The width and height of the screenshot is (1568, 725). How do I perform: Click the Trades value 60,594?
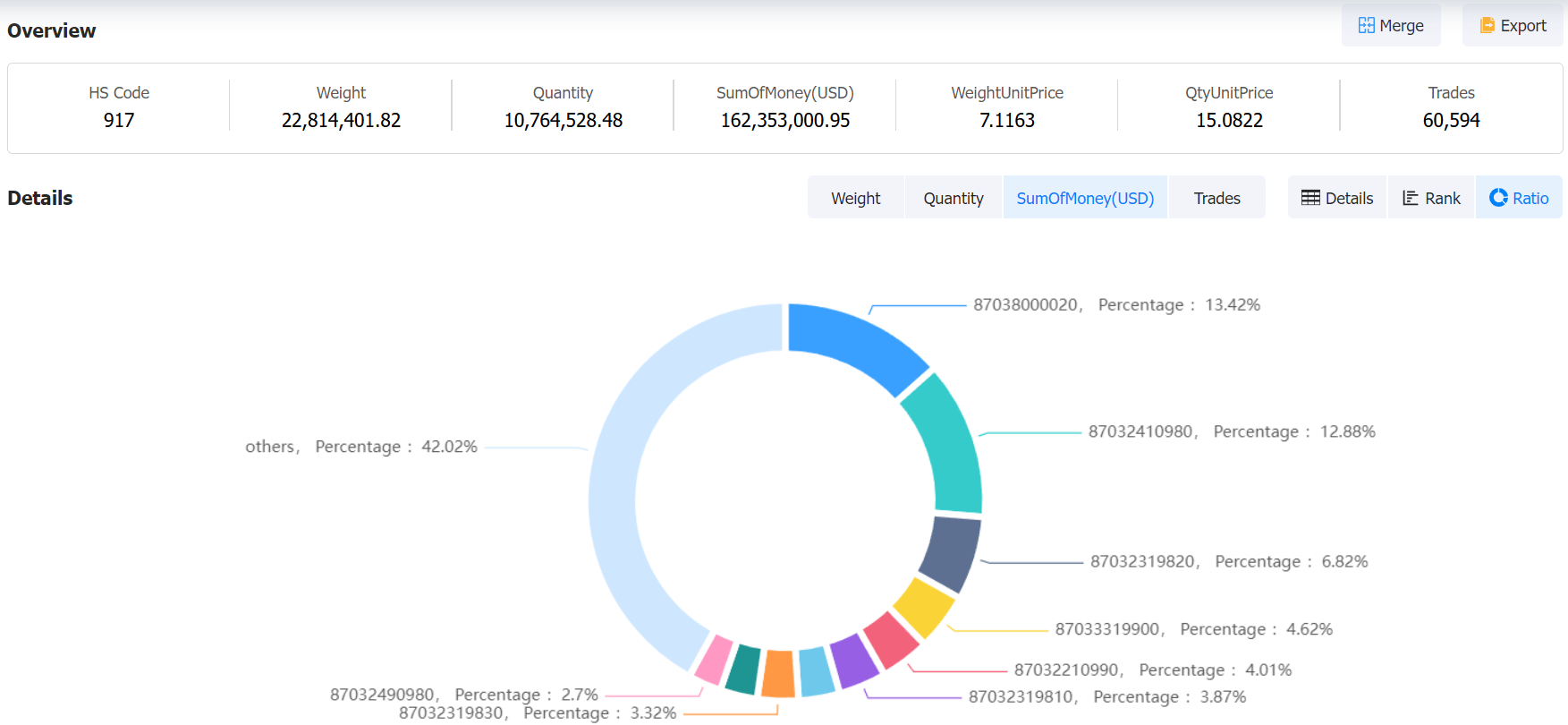tap(1452, 120)
